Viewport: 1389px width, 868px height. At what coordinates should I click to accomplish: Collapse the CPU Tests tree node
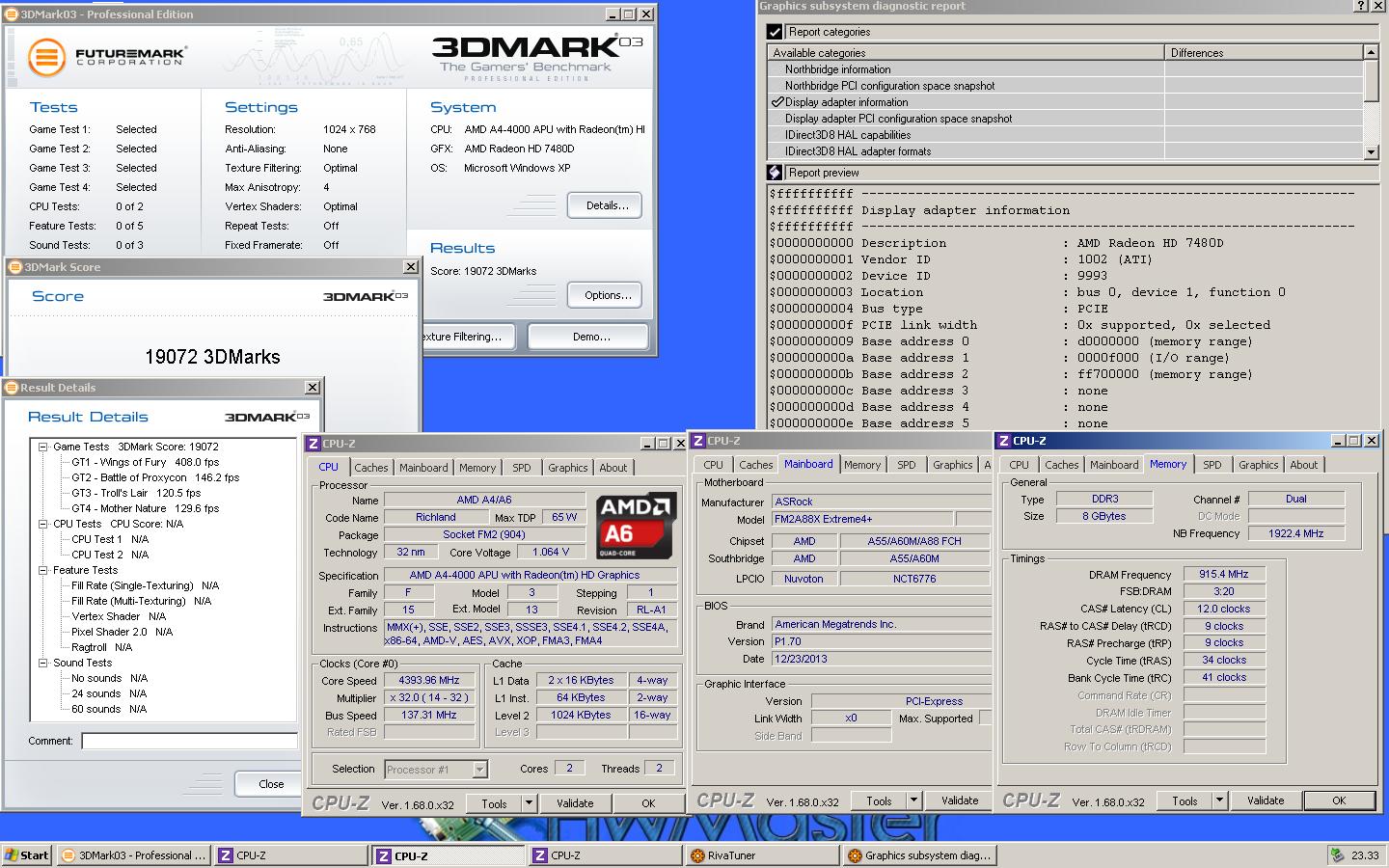coord(43,524)
